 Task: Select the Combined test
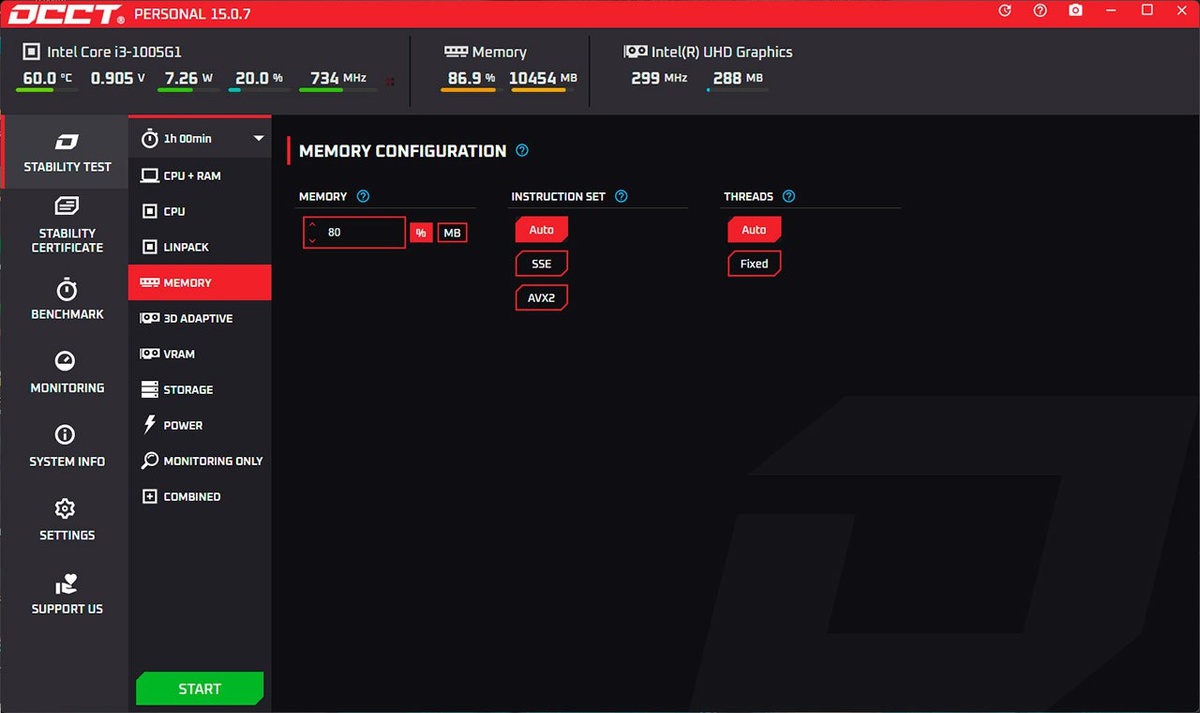point(200,496)
